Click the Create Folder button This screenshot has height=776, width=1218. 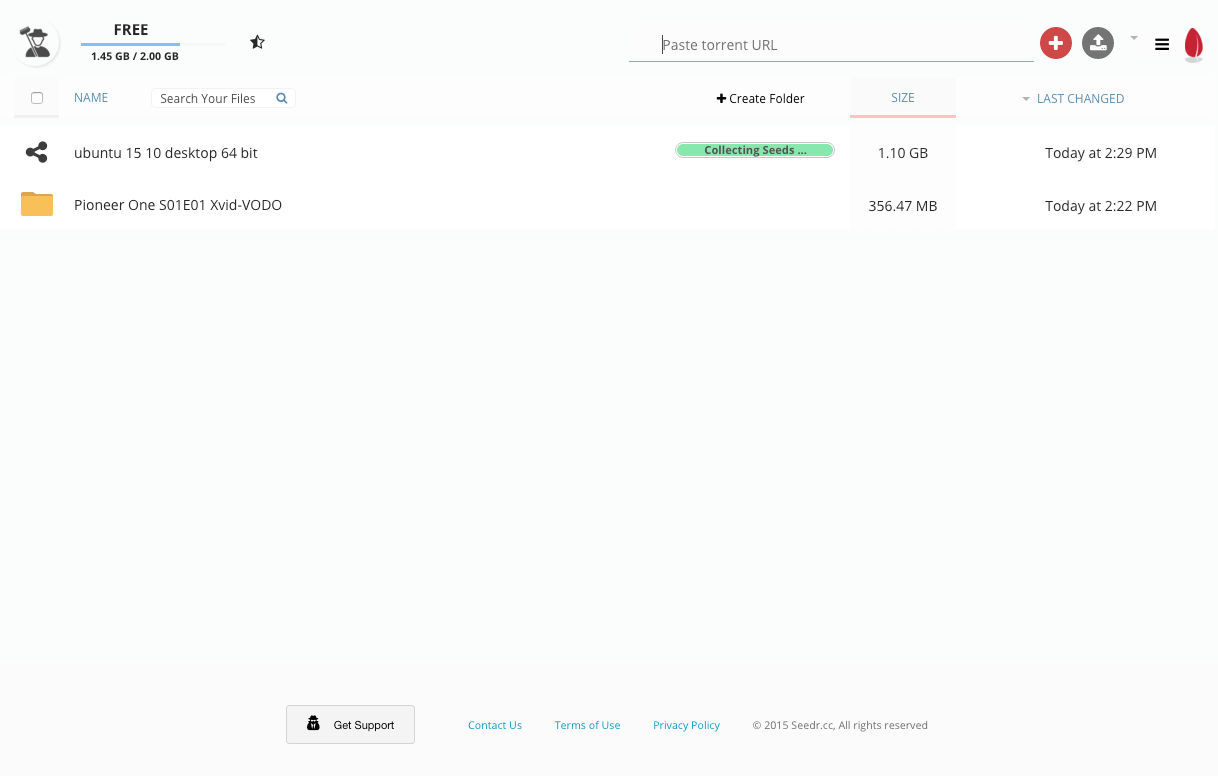click(761, 98)
